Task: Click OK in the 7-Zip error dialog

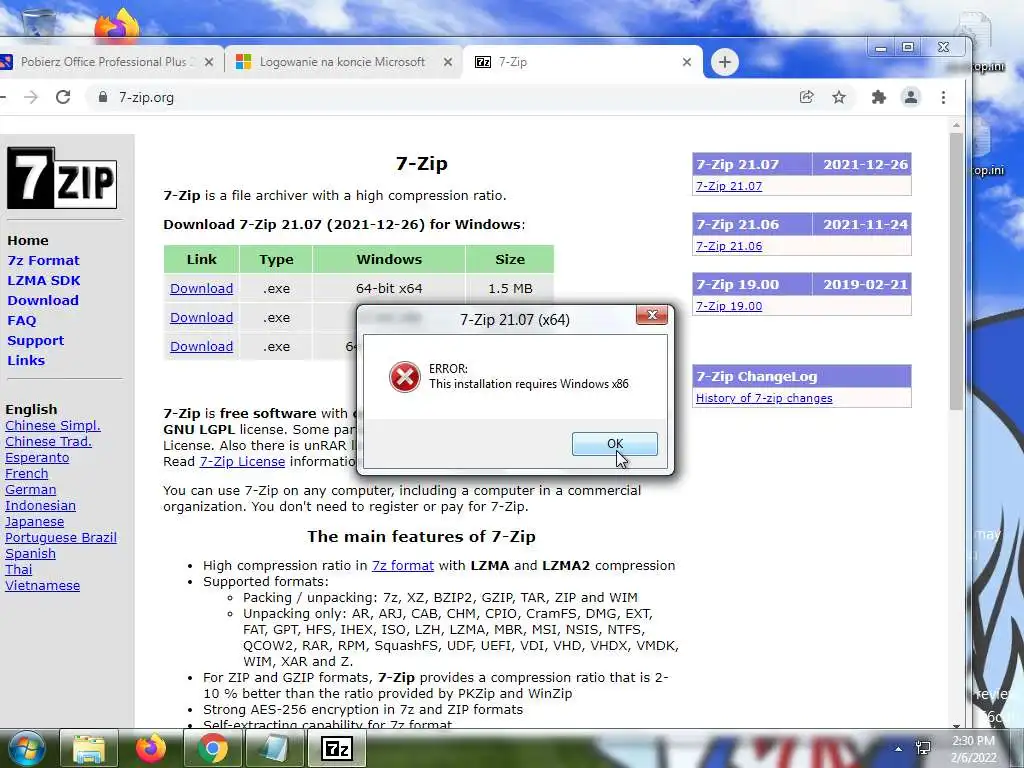Action: tap(615, 443)
